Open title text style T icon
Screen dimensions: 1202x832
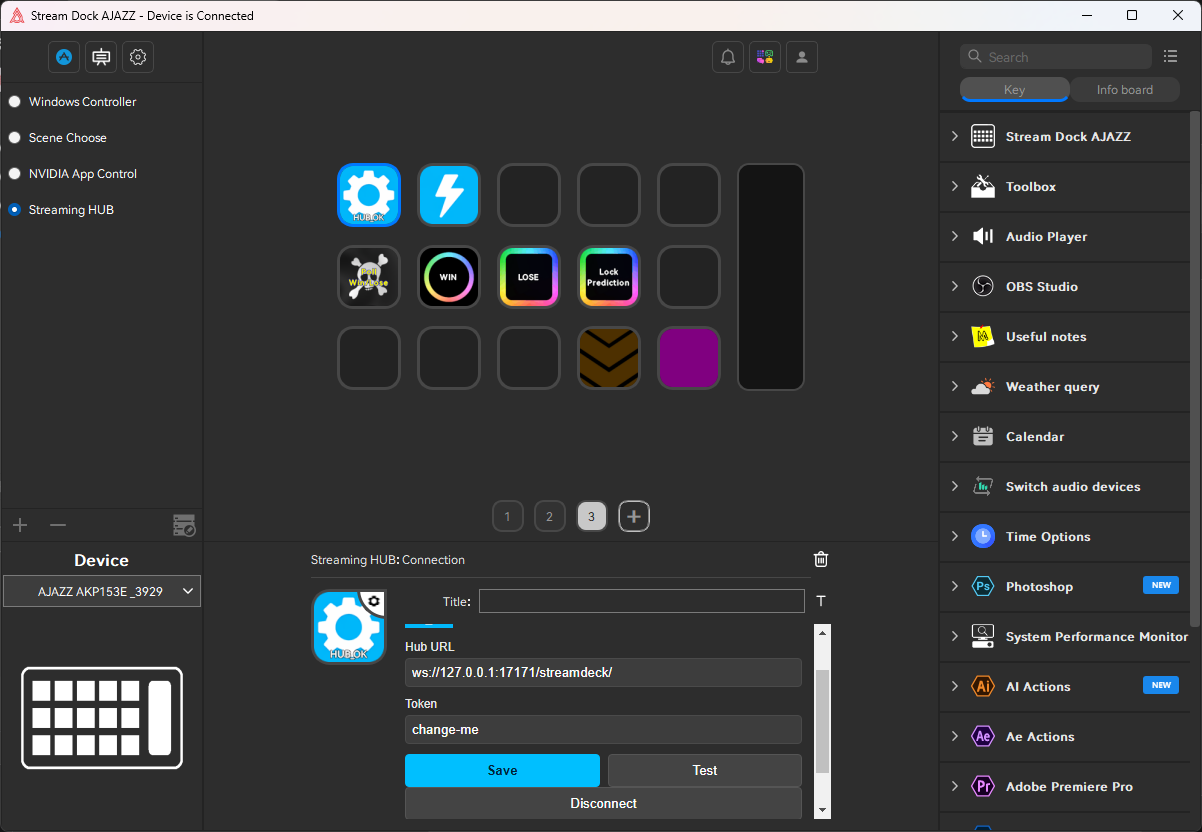(x=821, y=601)
